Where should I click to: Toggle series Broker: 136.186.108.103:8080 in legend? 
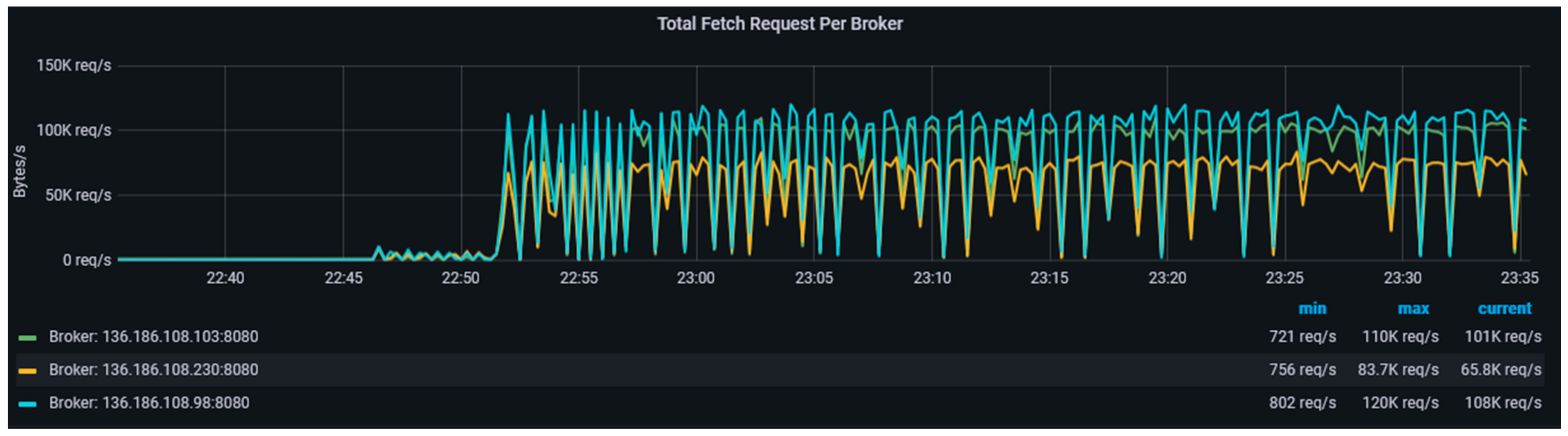point(153,337)
